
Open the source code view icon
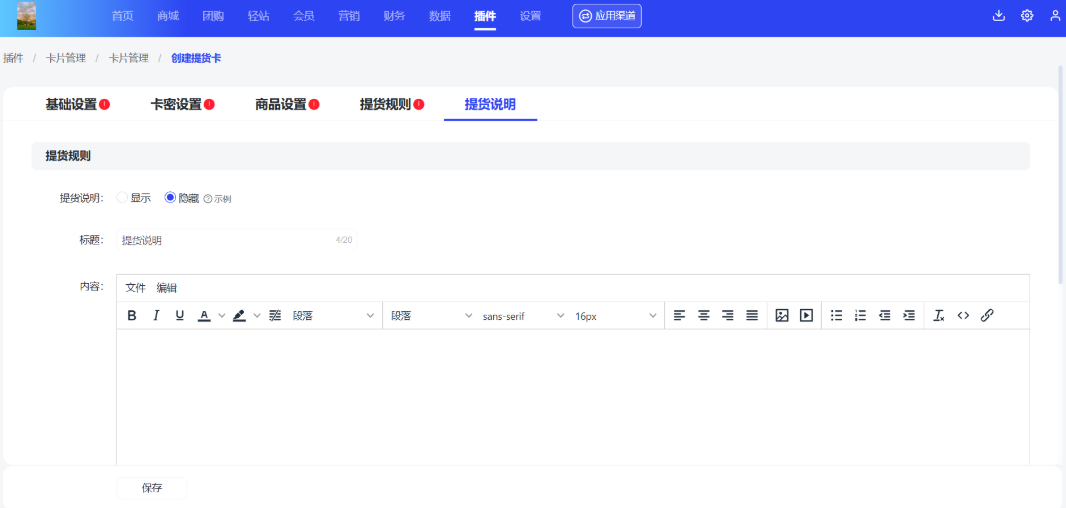coord(963,316)
